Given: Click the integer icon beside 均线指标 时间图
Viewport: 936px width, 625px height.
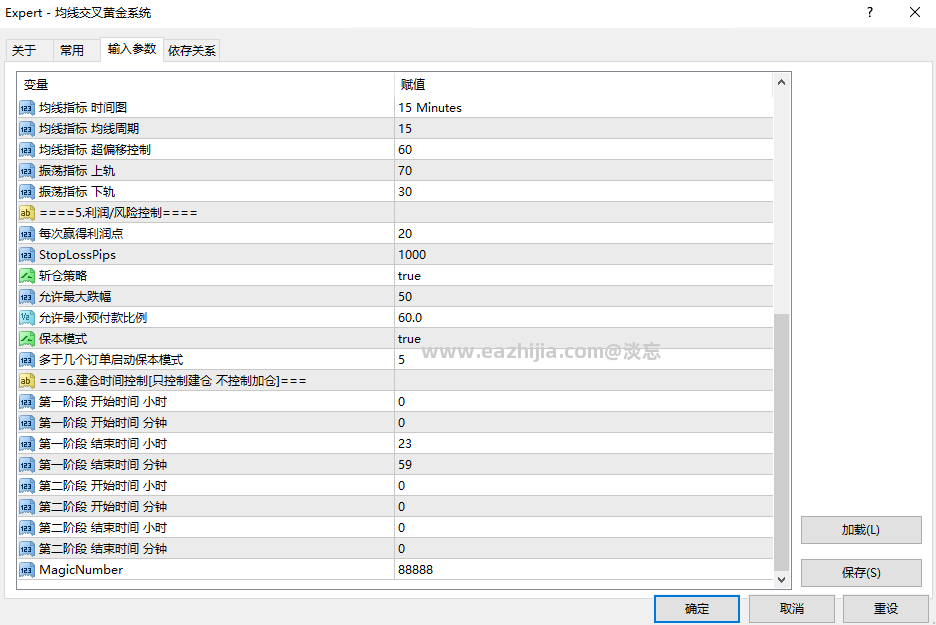Looking at the screenshot, I should coord(26,108).
